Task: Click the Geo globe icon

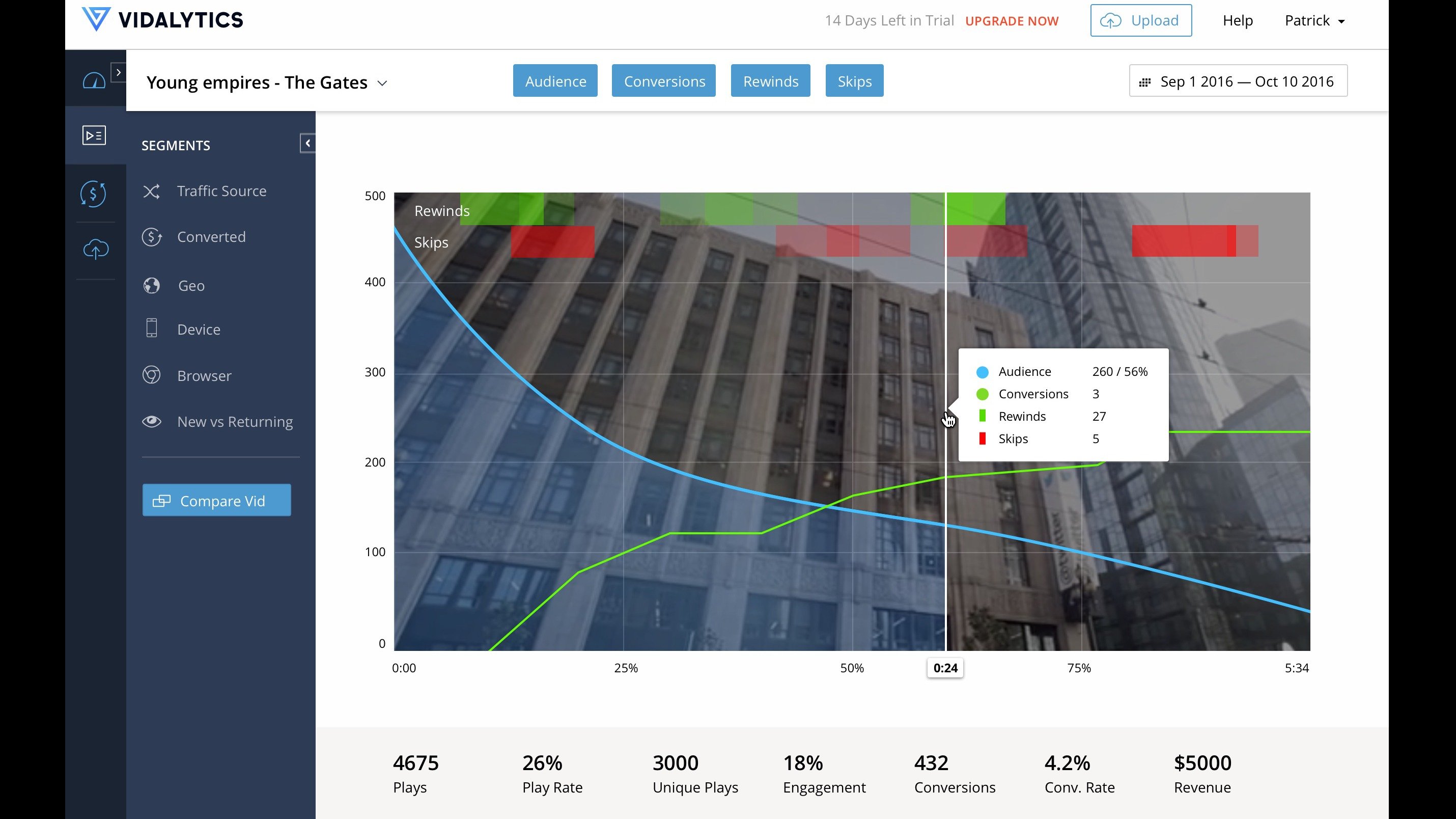Action: pyautogui.click(x=152, y=286)
